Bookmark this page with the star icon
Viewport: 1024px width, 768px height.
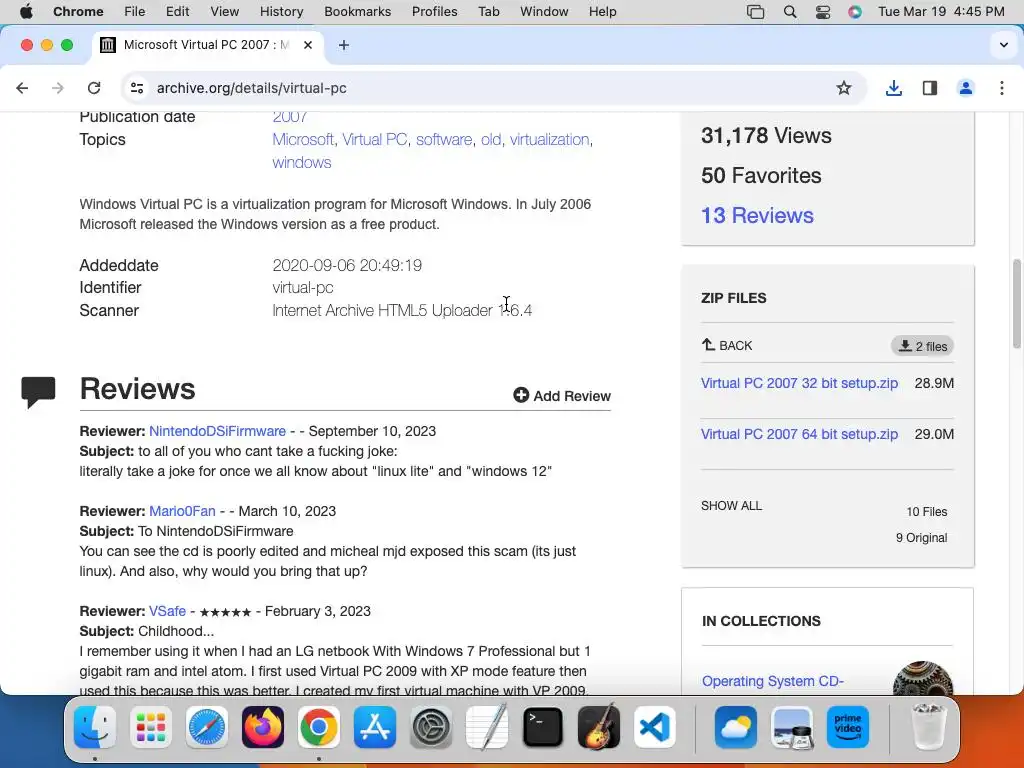point(844,88)
